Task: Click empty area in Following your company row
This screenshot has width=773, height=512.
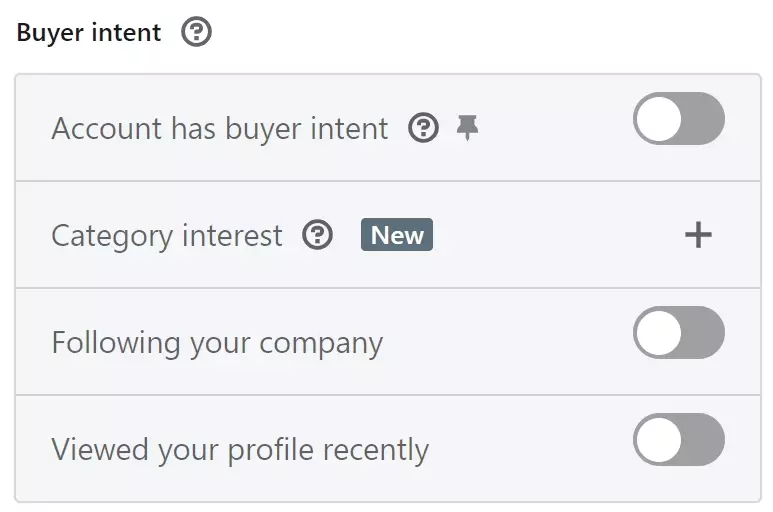Action: click(508, 341)
